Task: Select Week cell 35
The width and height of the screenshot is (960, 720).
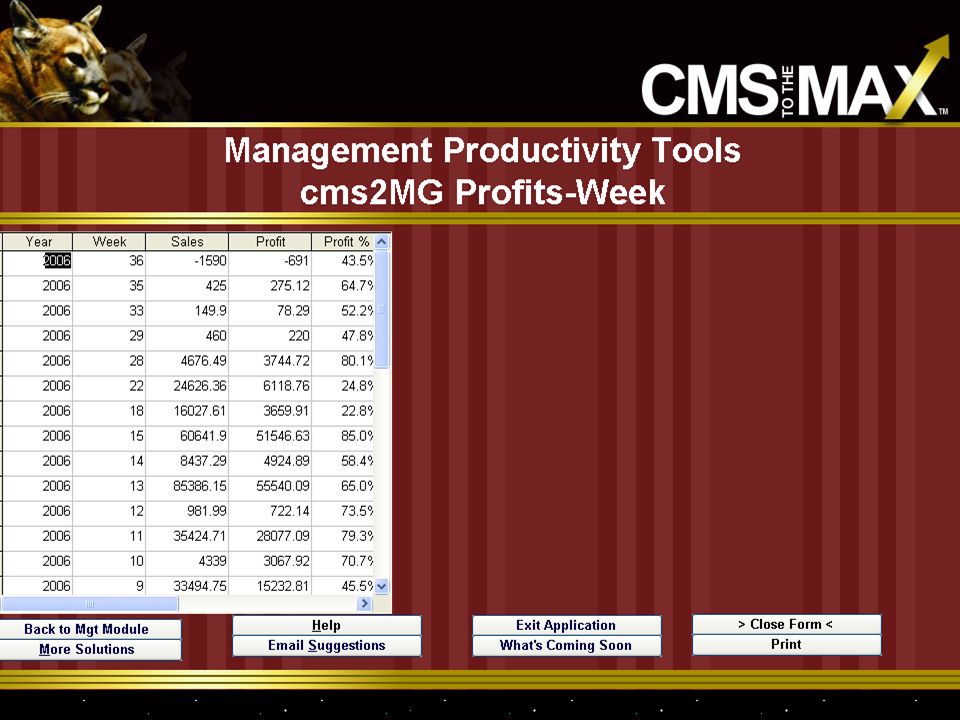Action: [109, 286]
